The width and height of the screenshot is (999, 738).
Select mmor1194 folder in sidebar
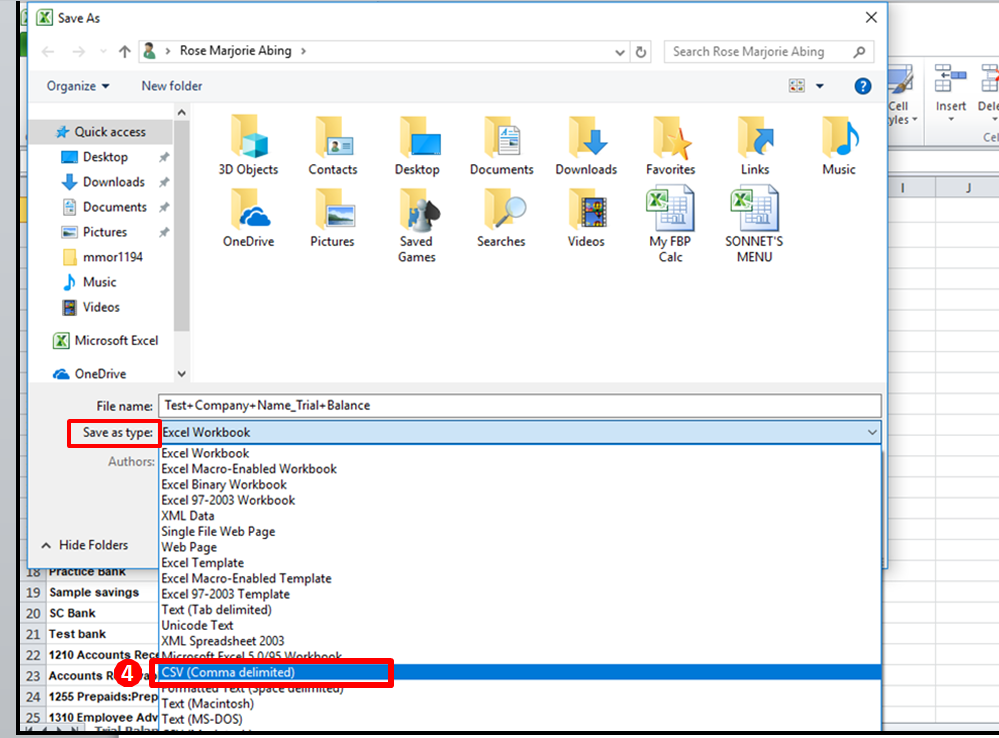[112, 257]
